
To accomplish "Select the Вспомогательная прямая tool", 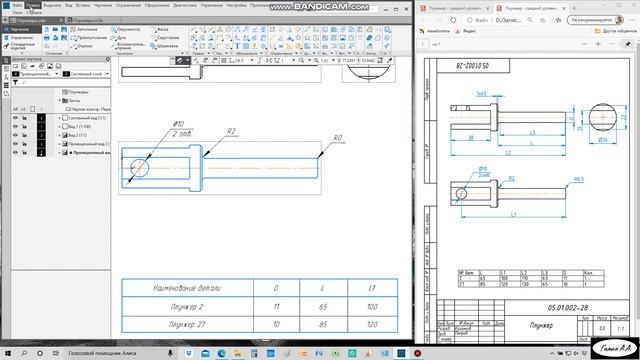I will 128,45.
